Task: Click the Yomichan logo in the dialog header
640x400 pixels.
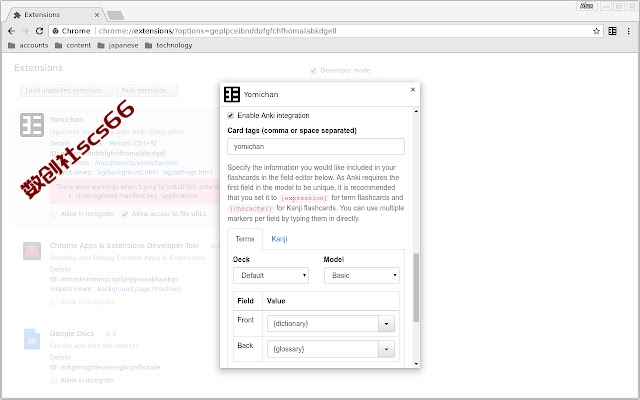Action: [x=232, y=94]
